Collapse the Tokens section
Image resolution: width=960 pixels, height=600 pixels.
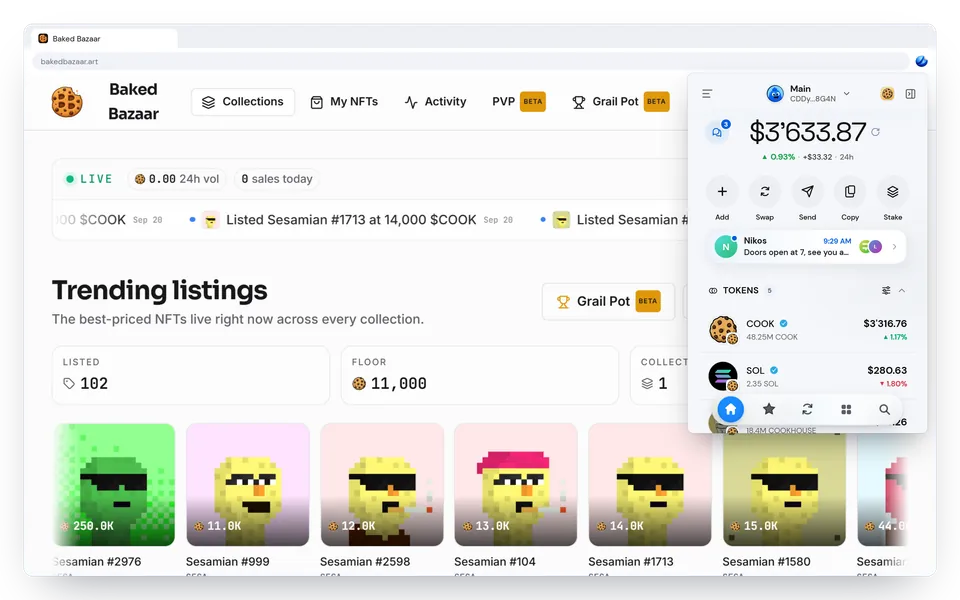pos(902,290)
